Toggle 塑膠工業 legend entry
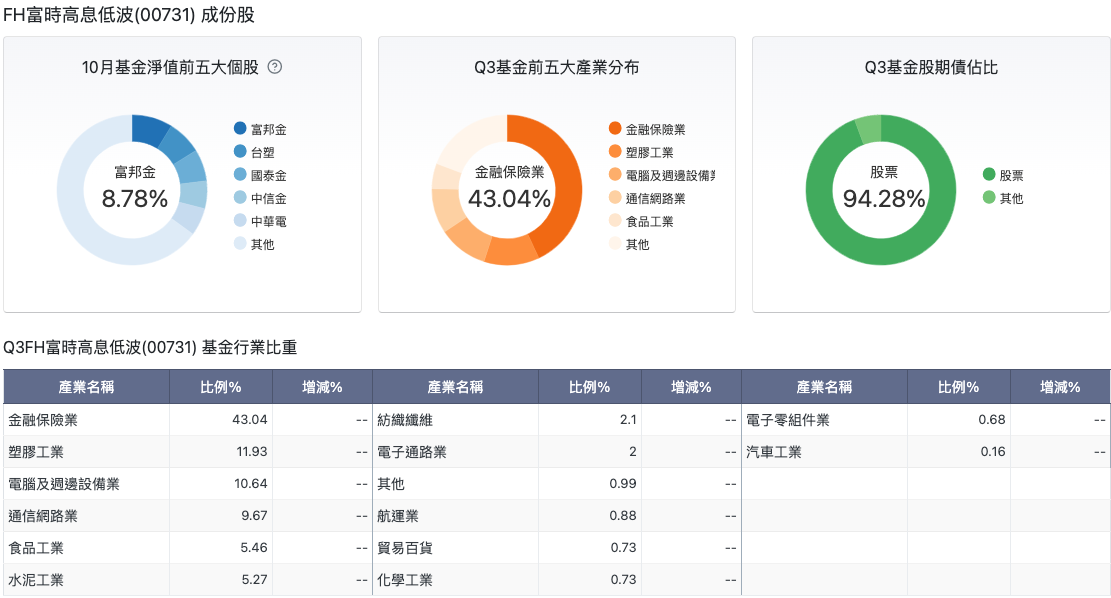 (x=641, y=152)
